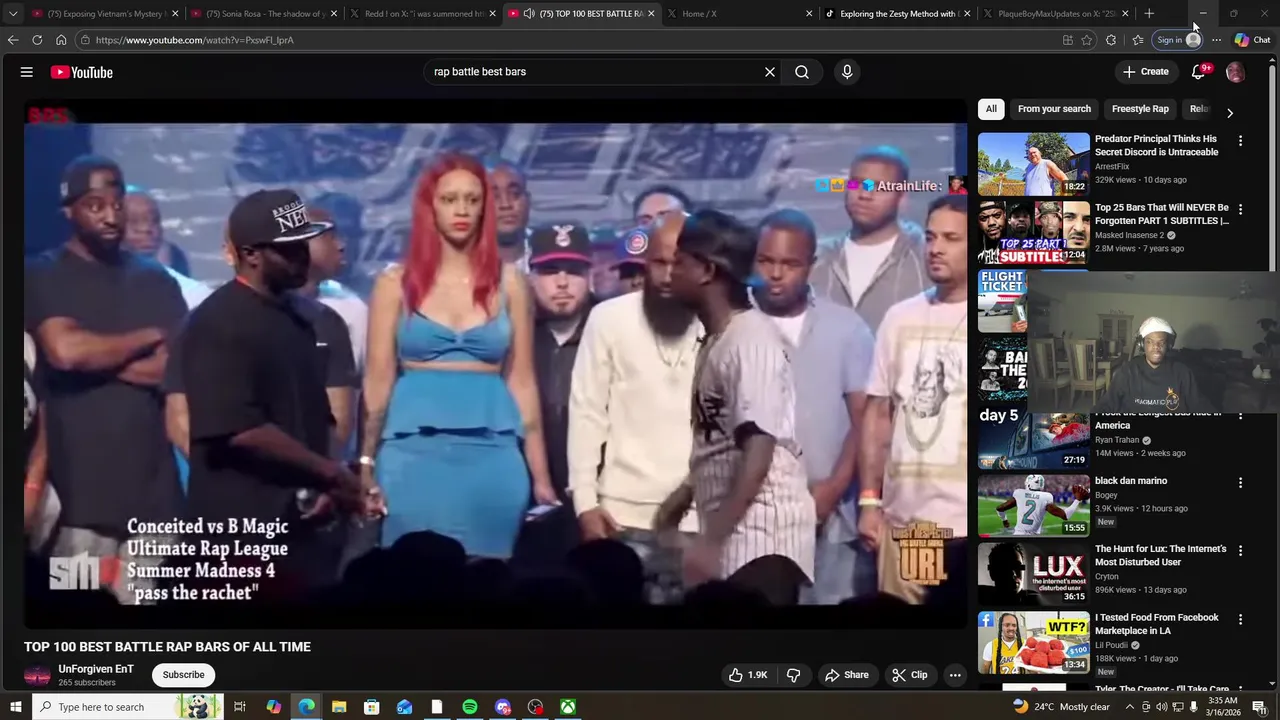Open more actions under the video
This screenshot has height=720, width=1280.
(955, 675)
